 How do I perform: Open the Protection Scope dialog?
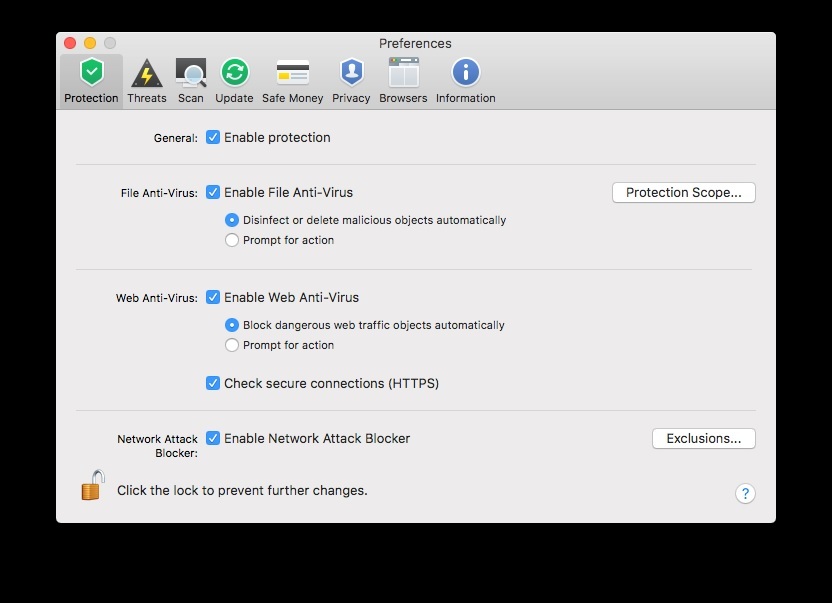click(x=683, y=193)
